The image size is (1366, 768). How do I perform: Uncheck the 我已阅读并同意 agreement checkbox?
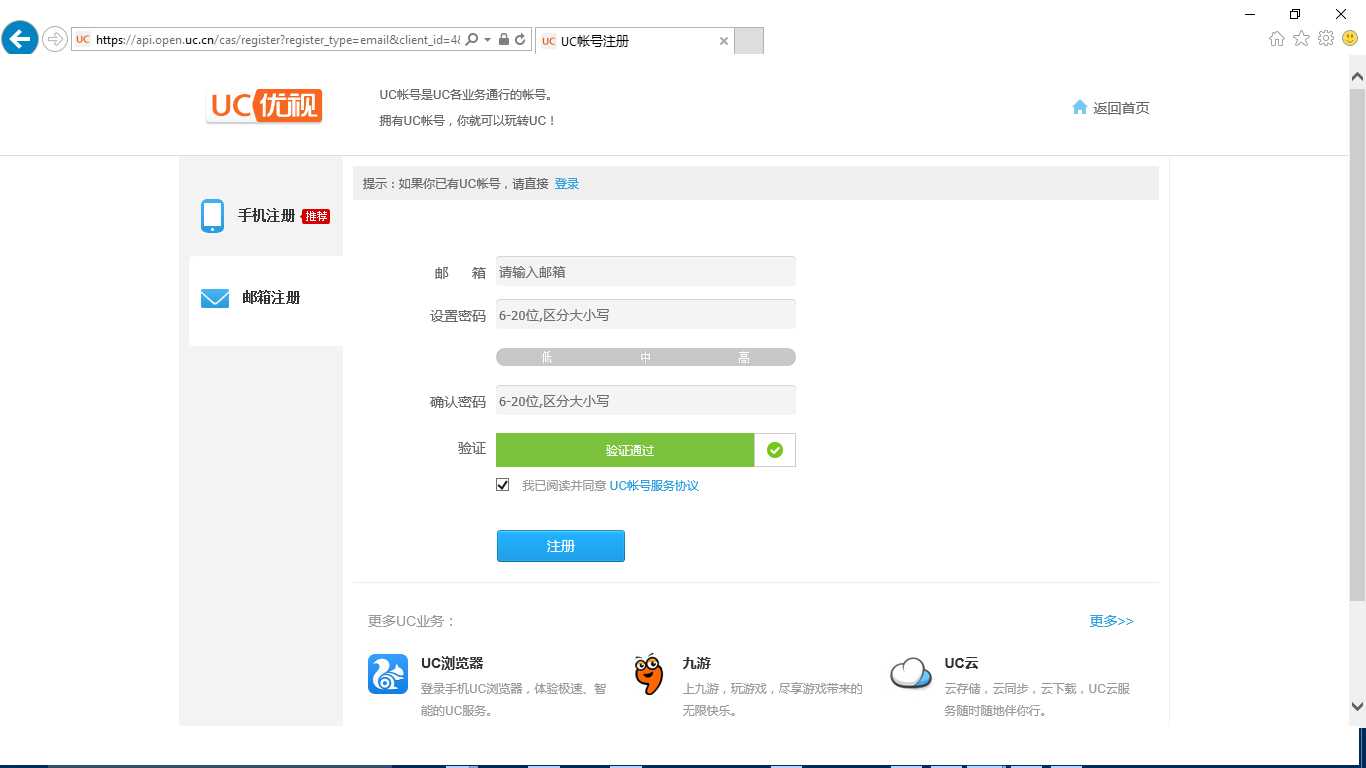[502, 484]
